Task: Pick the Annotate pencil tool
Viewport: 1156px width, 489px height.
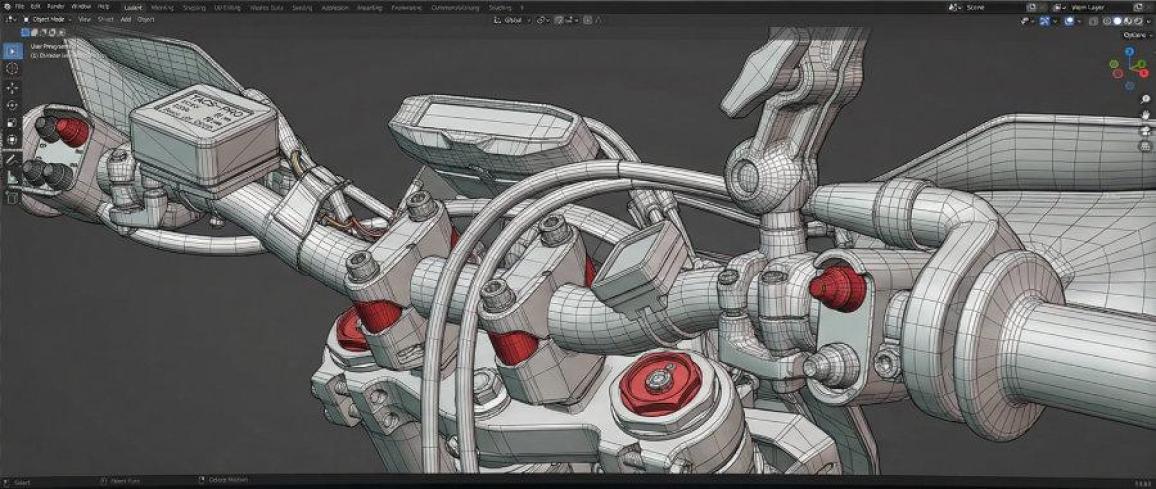Action: point(12,159)
